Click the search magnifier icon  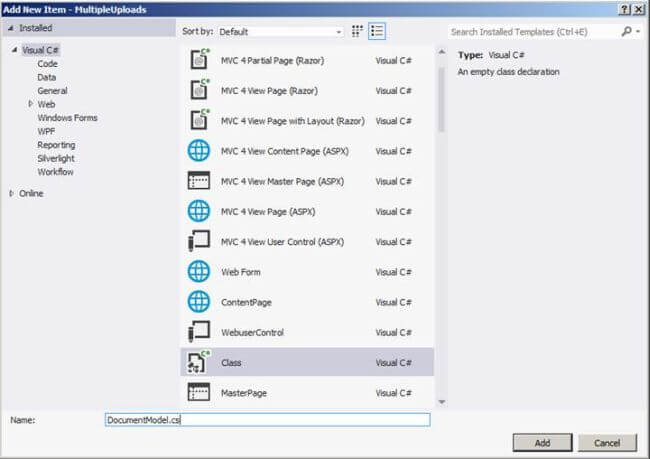click(626, 31)
